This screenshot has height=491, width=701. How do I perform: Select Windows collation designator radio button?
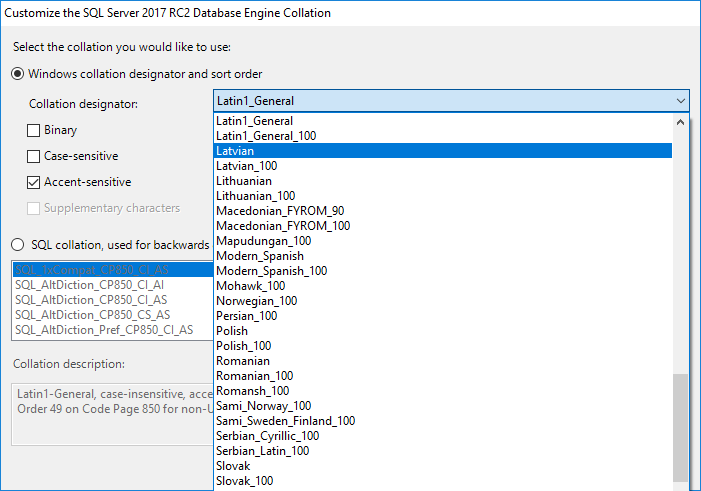tap(17, 74)
